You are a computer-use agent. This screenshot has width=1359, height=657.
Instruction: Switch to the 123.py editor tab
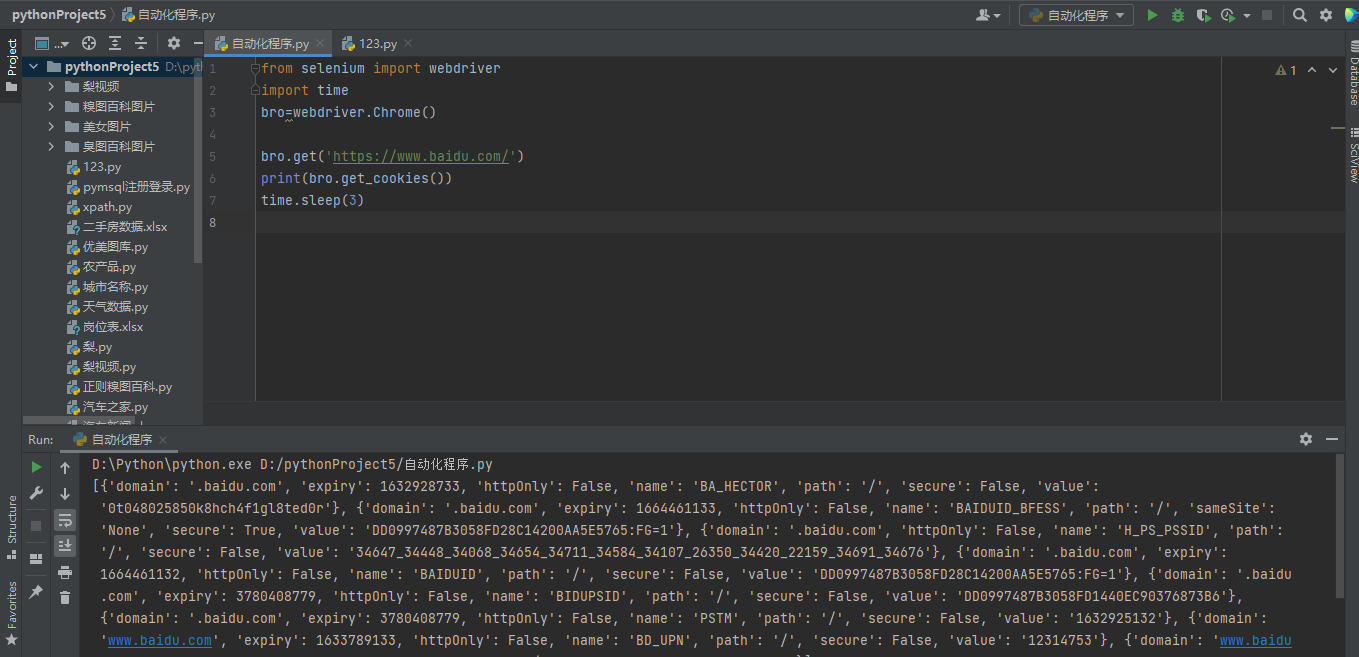tap(377, 44)
